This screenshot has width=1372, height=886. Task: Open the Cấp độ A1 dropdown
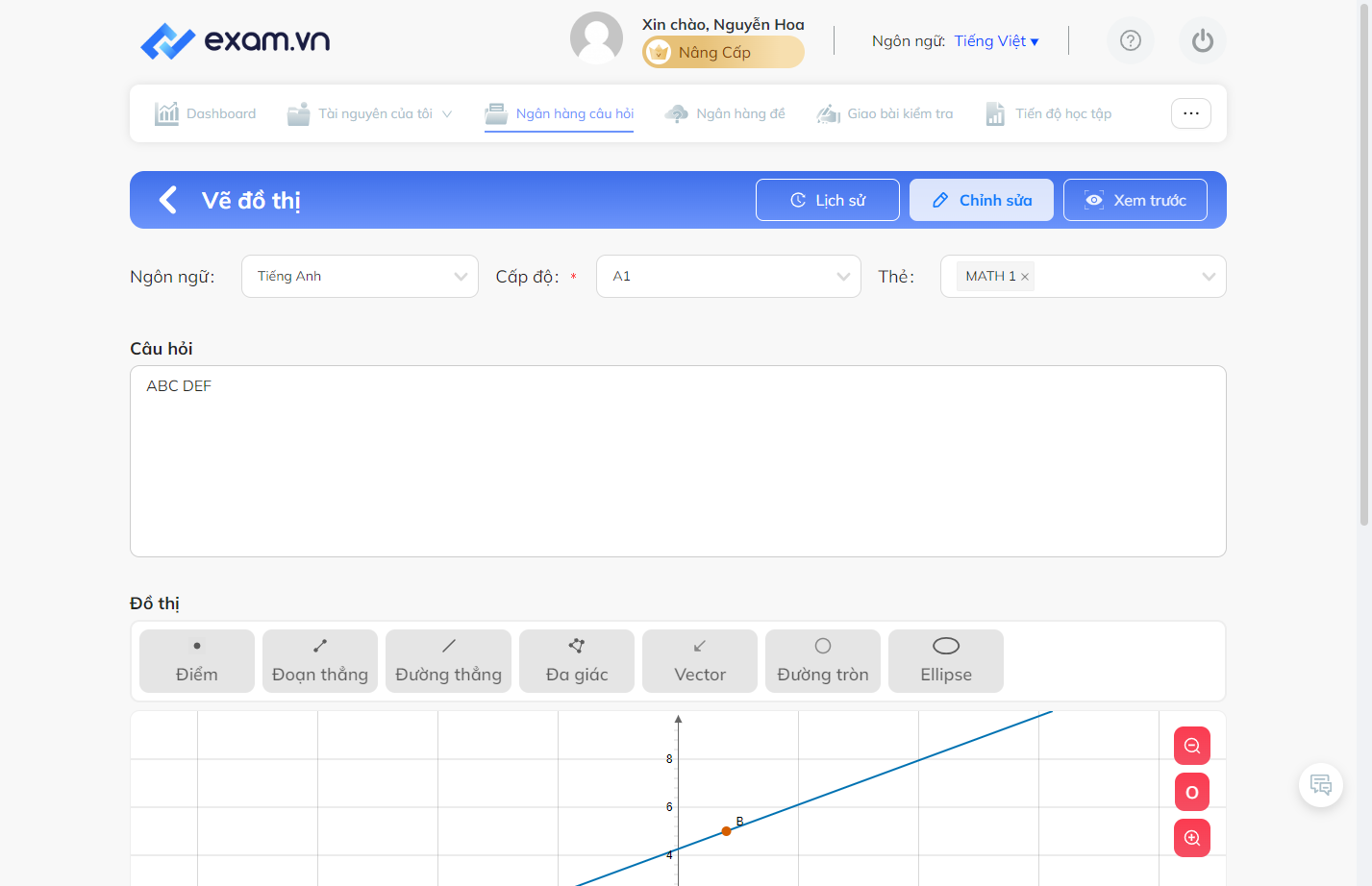(x=729, y=277)
